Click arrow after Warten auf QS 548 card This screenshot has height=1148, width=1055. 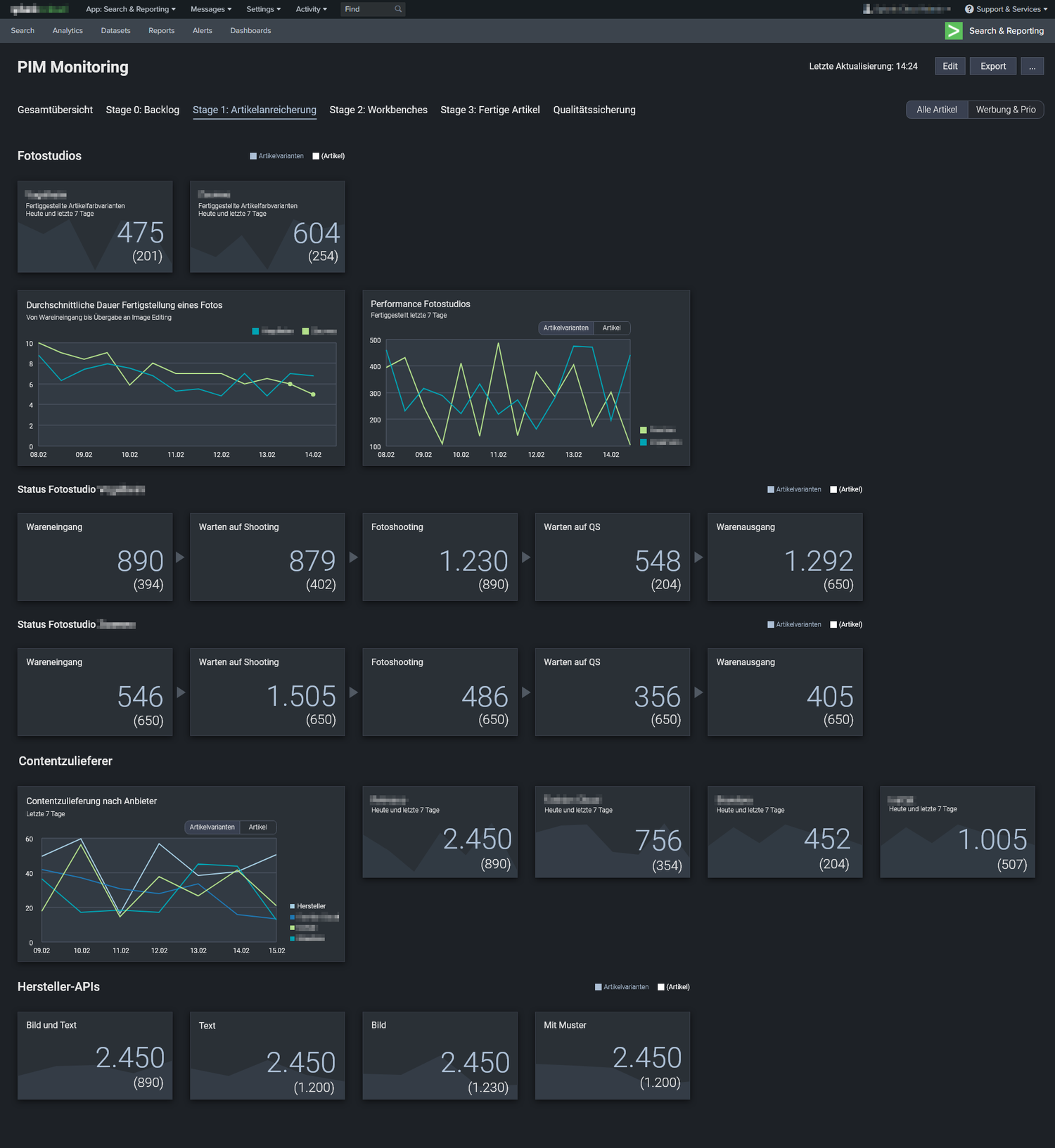click(698, 557)
